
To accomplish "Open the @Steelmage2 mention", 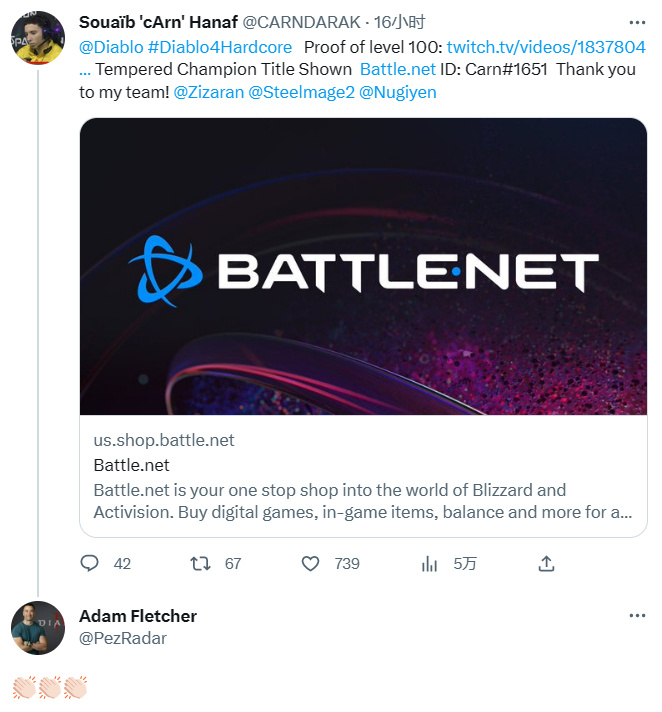I will pyautogui.click(x=301, y=92).
